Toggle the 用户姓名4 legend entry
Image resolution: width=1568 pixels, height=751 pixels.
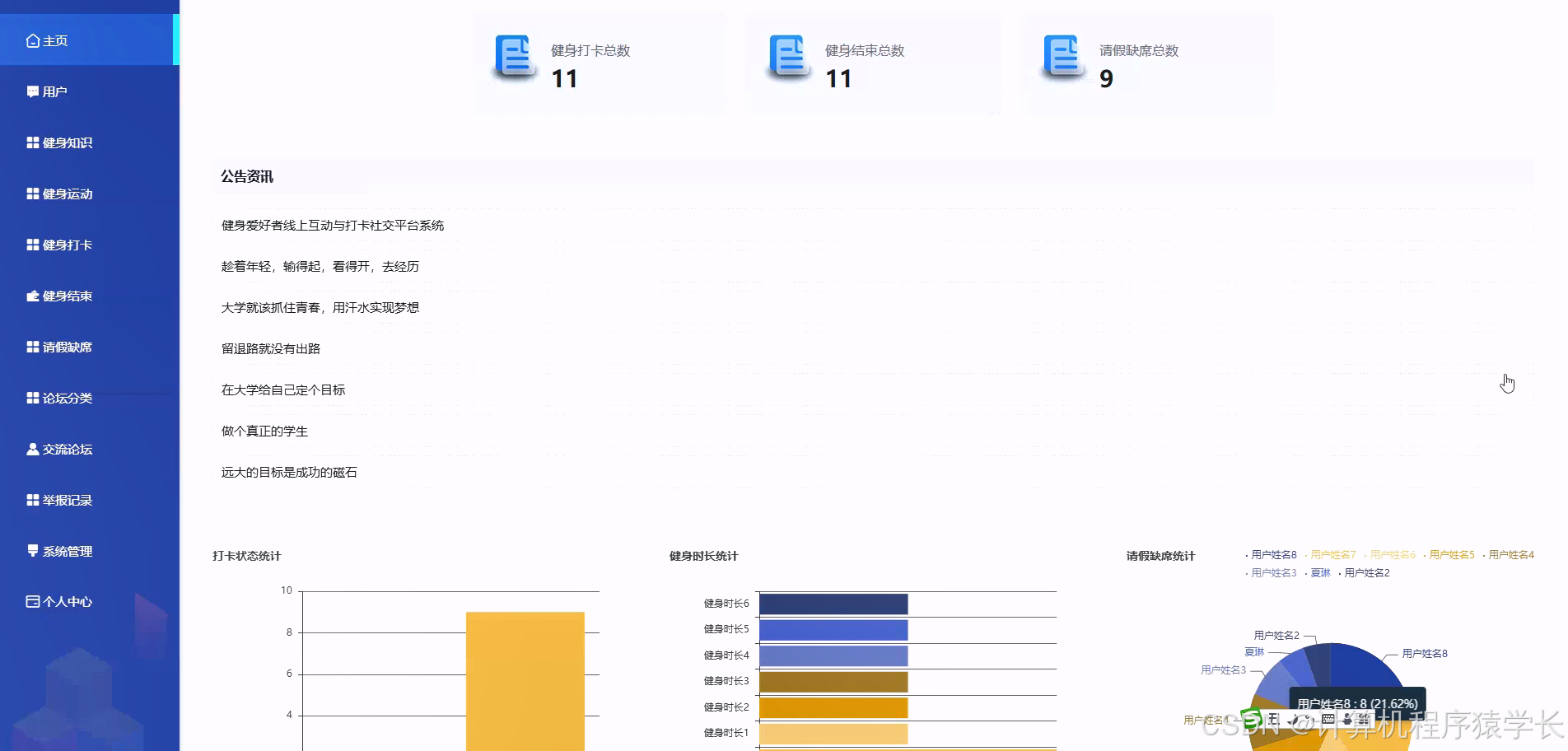[x=1509, y=555]
